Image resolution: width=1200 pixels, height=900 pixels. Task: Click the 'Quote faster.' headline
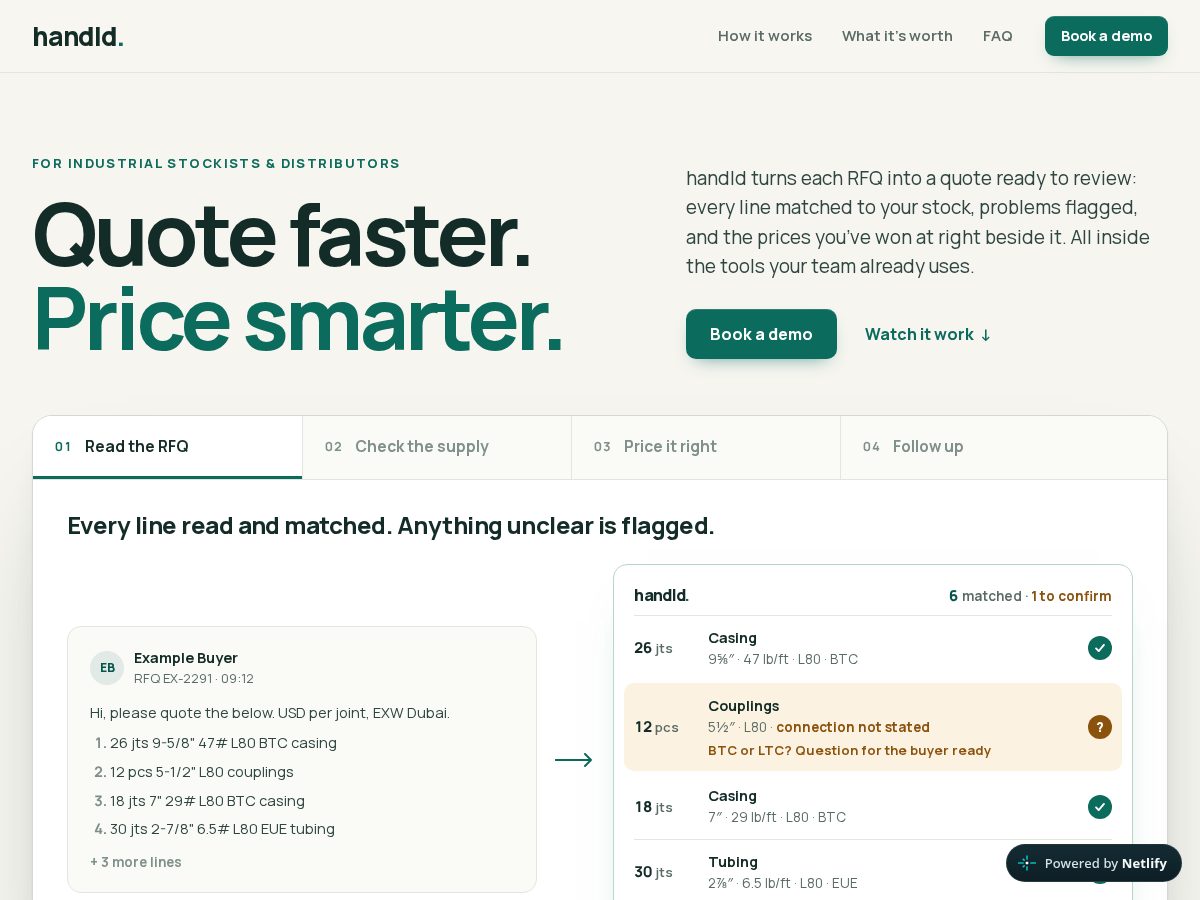[282, 235]
